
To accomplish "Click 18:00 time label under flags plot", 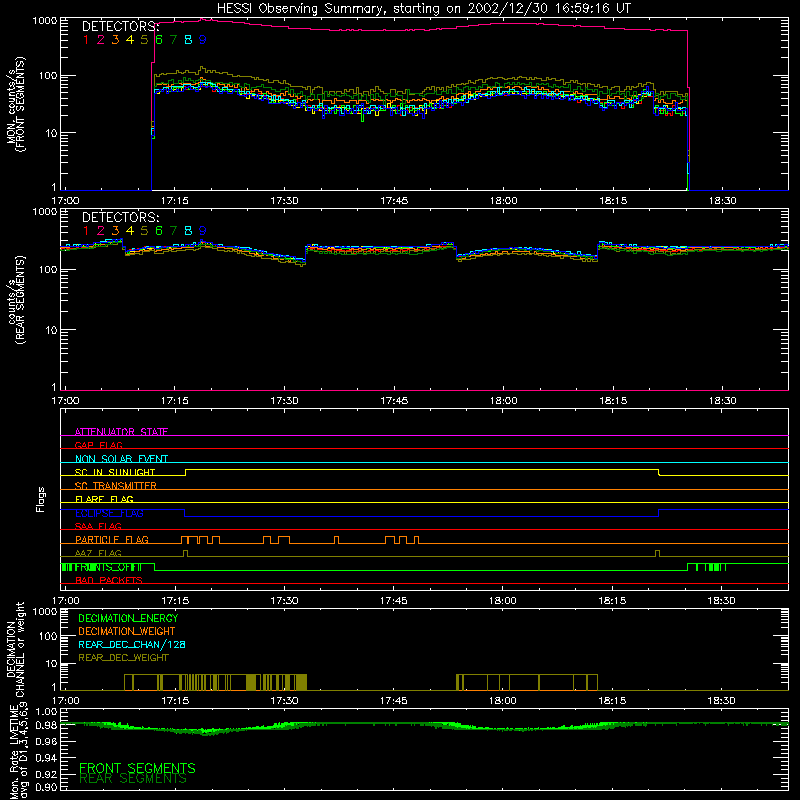I will point(503,601).
